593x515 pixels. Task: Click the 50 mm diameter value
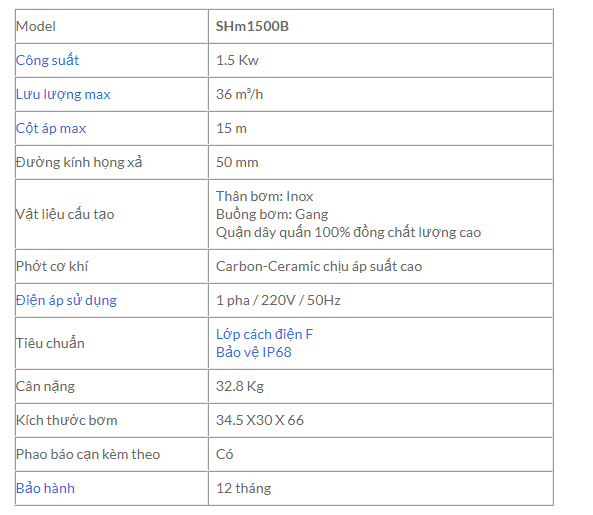click(237, 163)
